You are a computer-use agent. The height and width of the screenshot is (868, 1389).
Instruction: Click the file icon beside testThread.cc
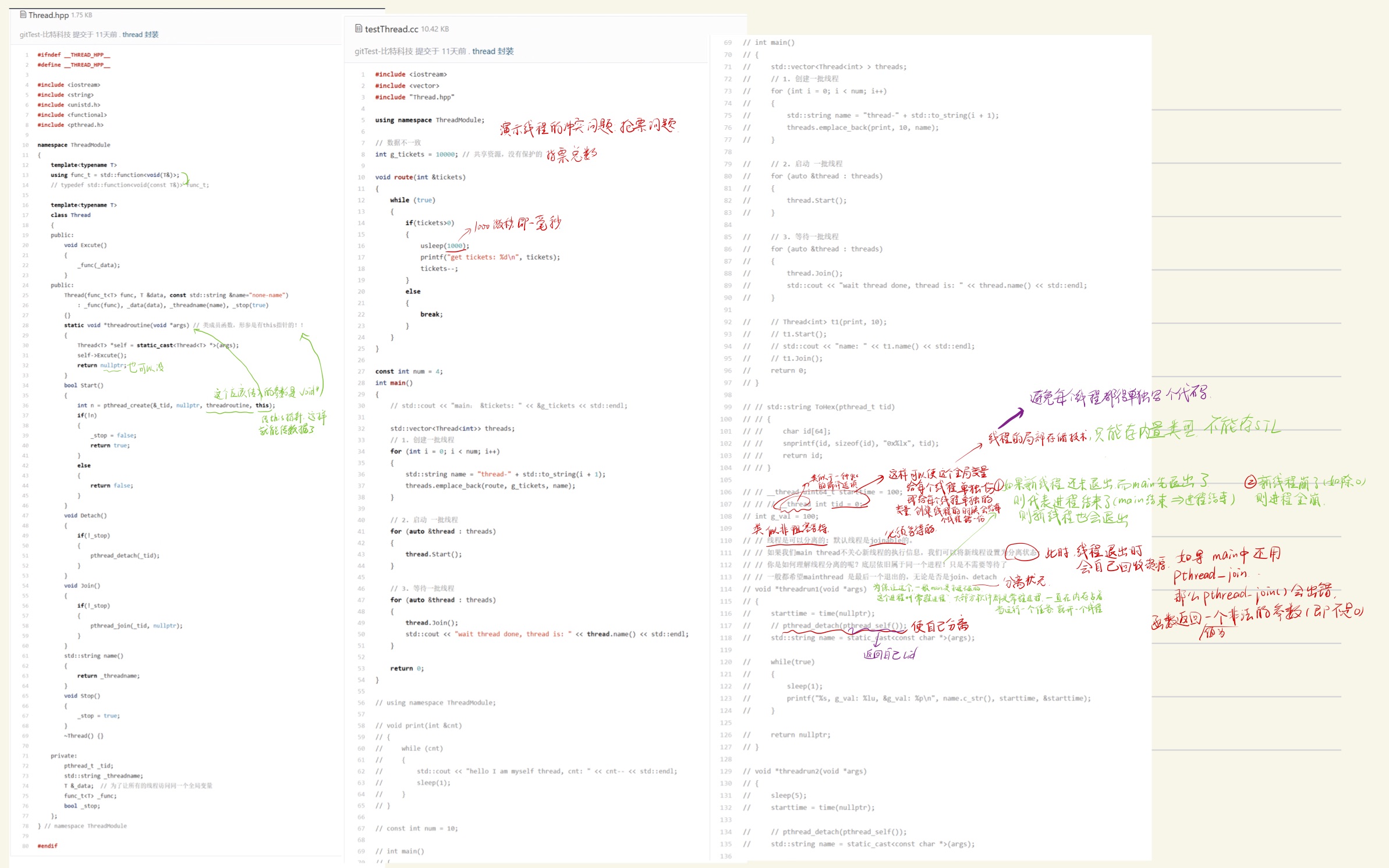[x=359, y=29]
